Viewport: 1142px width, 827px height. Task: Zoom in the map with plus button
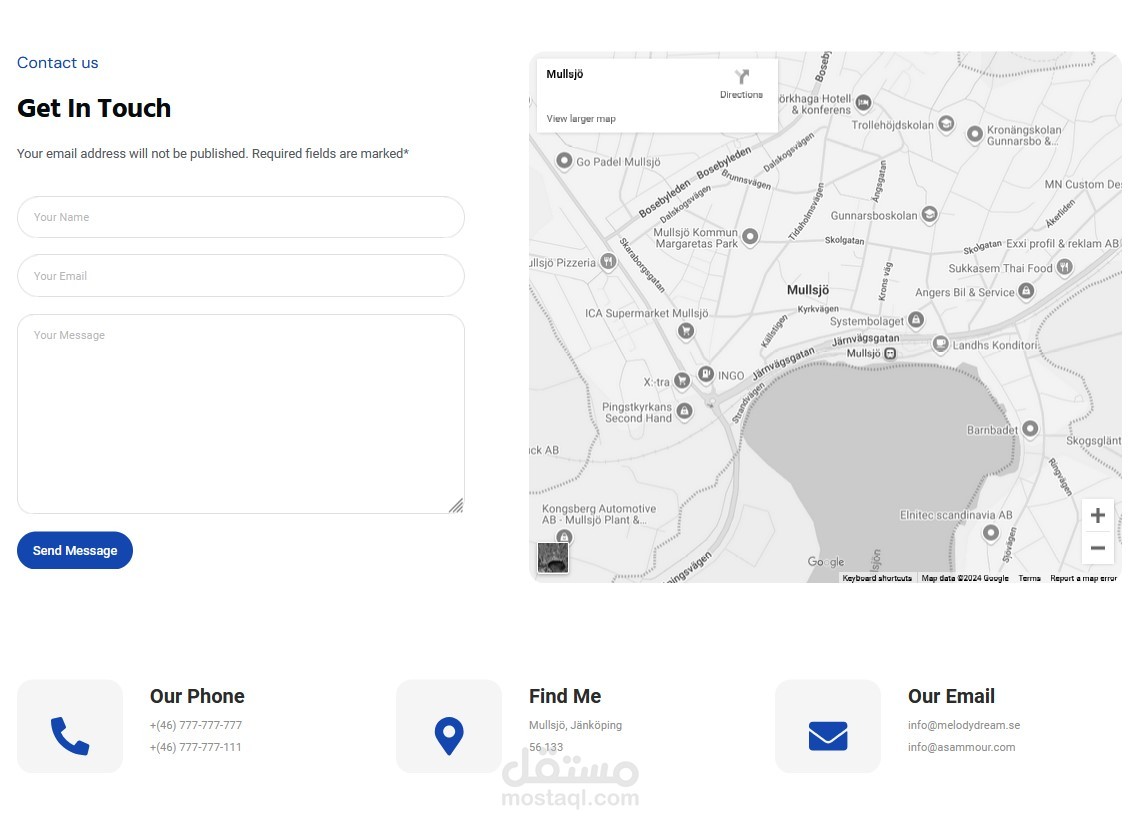click(x=1098, y=515)
